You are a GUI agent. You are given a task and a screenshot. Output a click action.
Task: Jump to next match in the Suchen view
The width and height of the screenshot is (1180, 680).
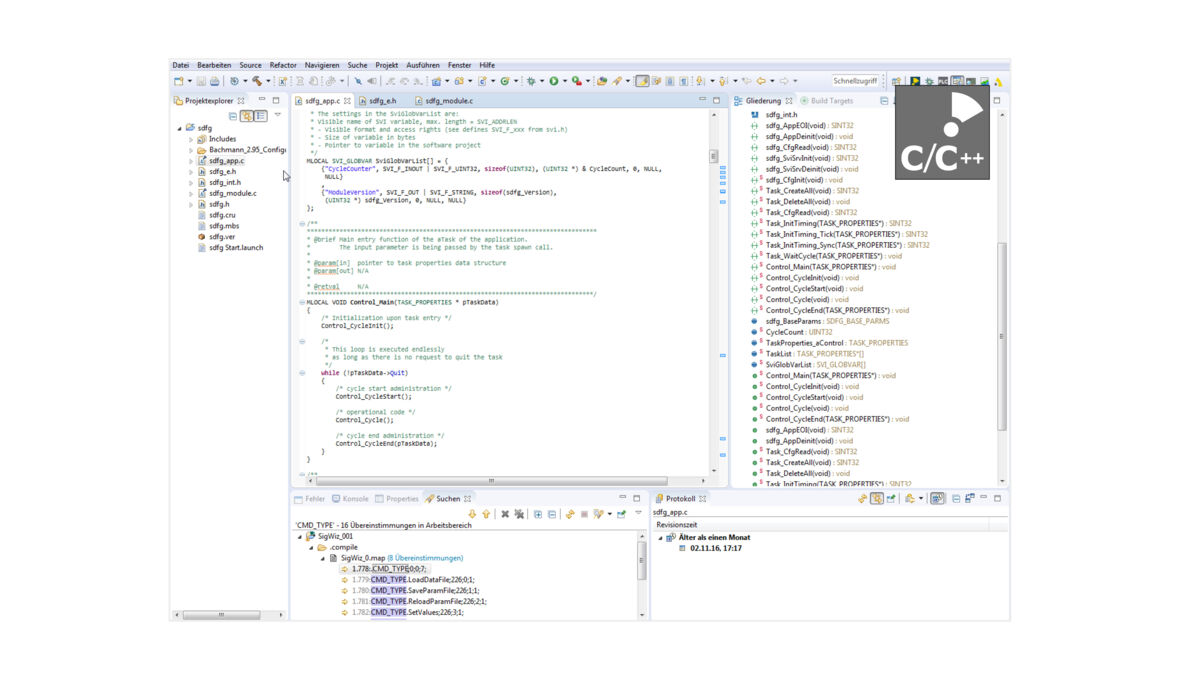(x=472, y=513)
